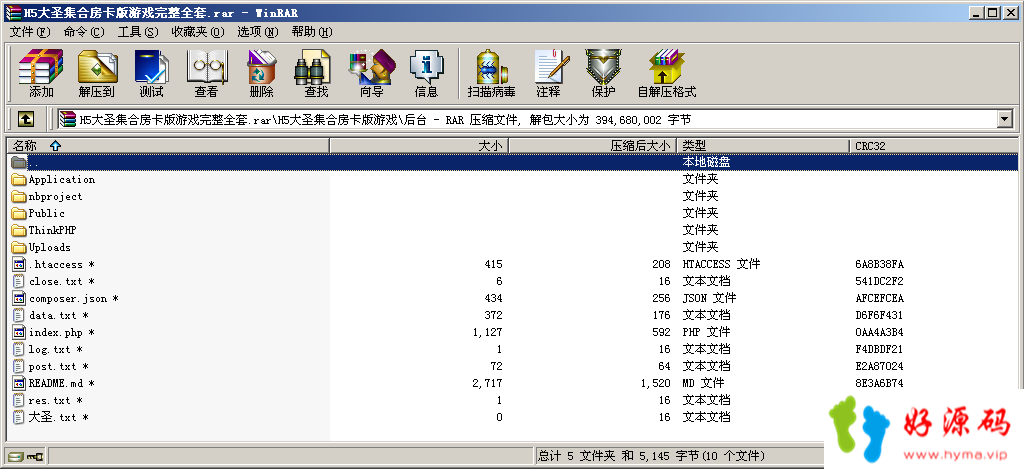Image resolution: width=1024 pixels, height=469 pixels.
Task: Click the size value 2,717
Action: point(487,383)
